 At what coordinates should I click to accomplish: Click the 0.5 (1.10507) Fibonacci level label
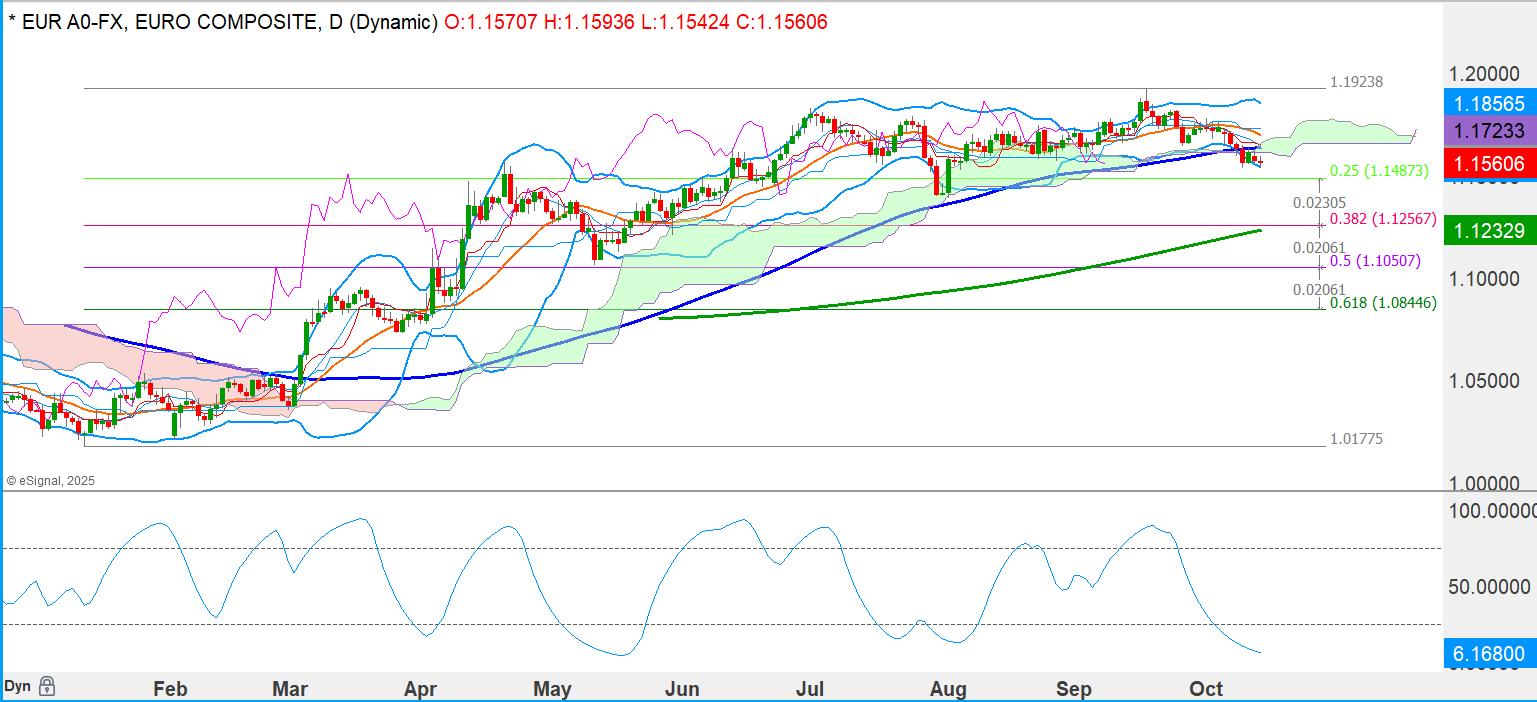[1375, 261]
